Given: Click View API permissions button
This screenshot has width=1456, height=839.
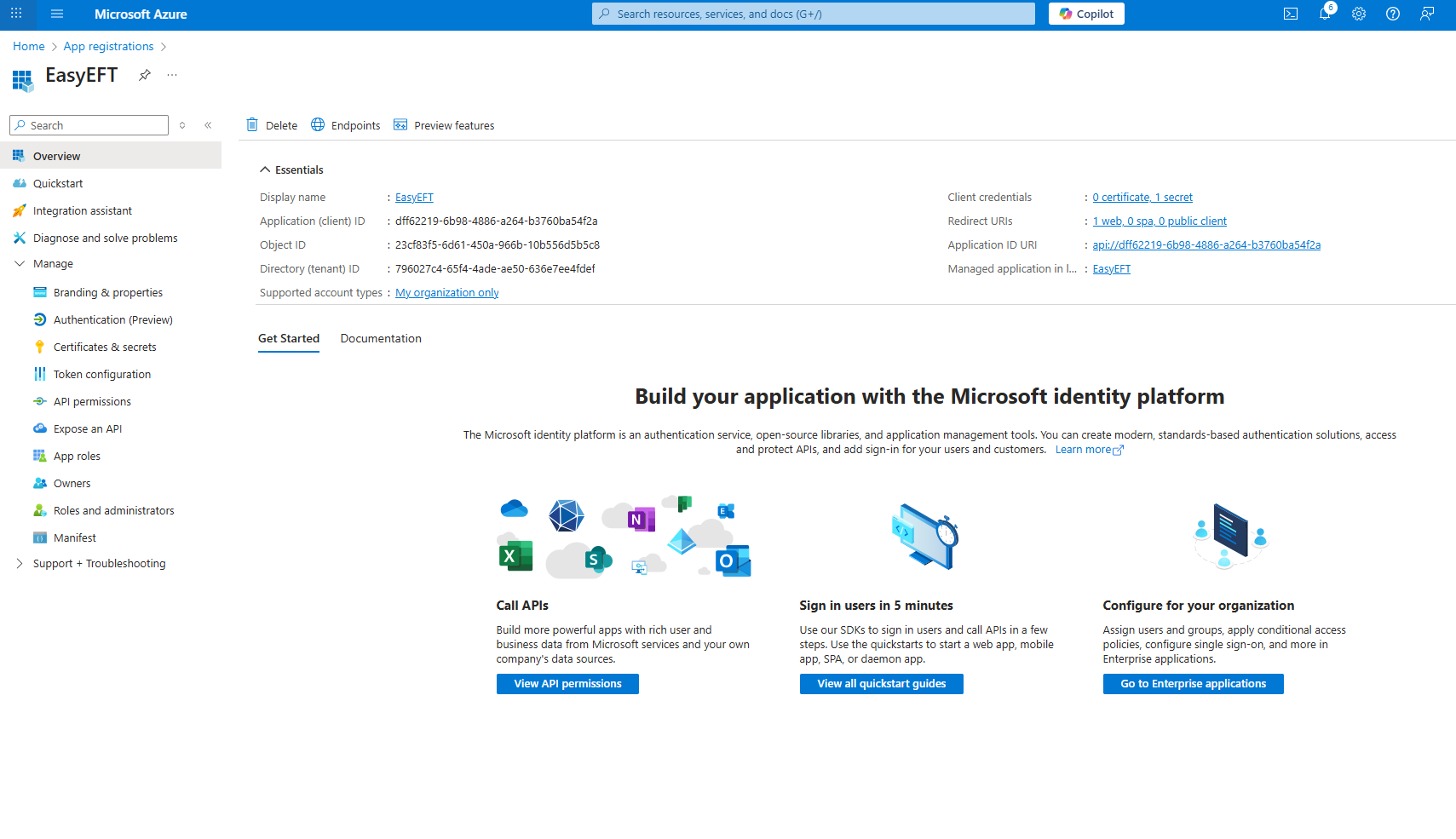Looking at the screenshot, I should (567, 684).
